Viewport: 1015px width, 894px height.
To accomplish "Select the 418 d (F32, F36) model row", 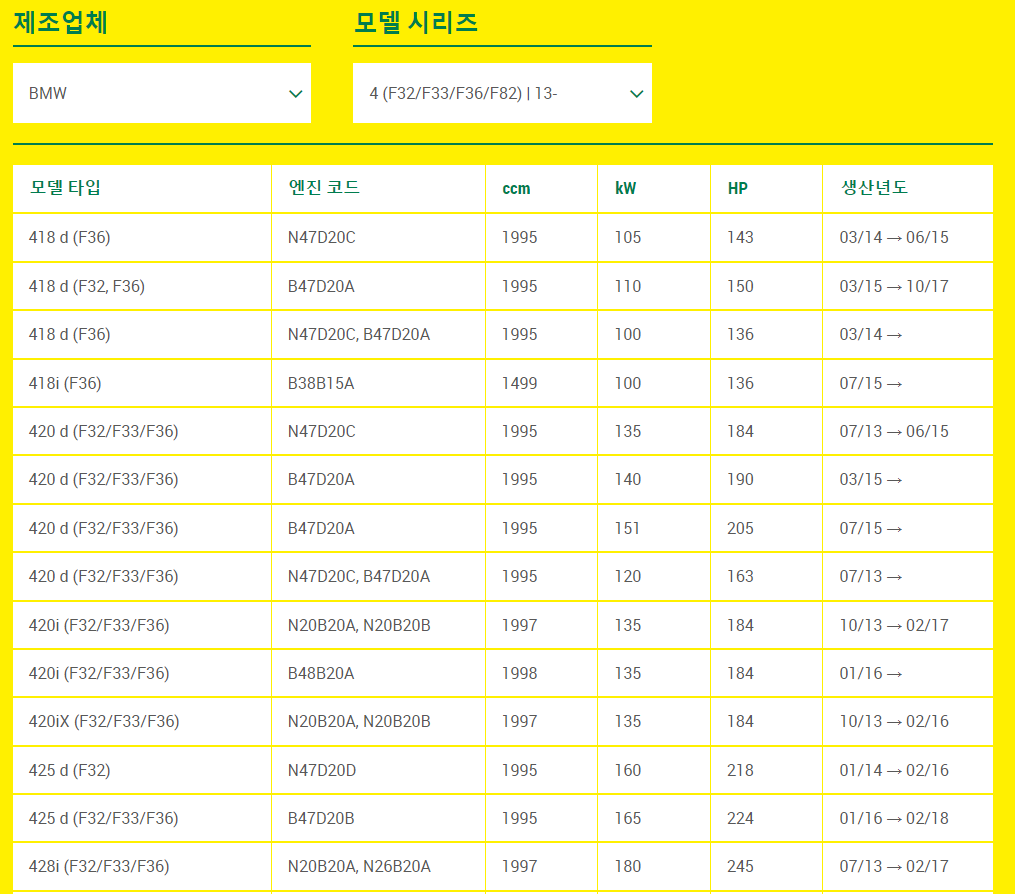I will tap(502, 286).
